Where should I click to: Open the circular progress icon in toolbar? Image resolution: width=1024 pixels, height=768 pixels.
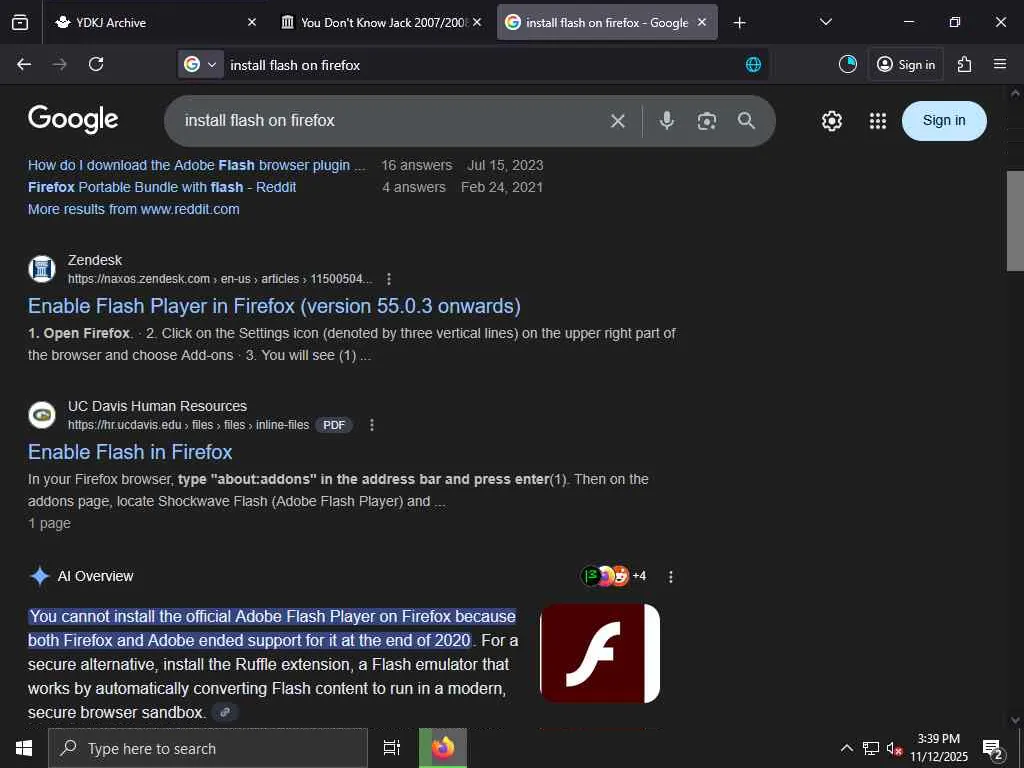pyautogui.click(x=848, y=64)
